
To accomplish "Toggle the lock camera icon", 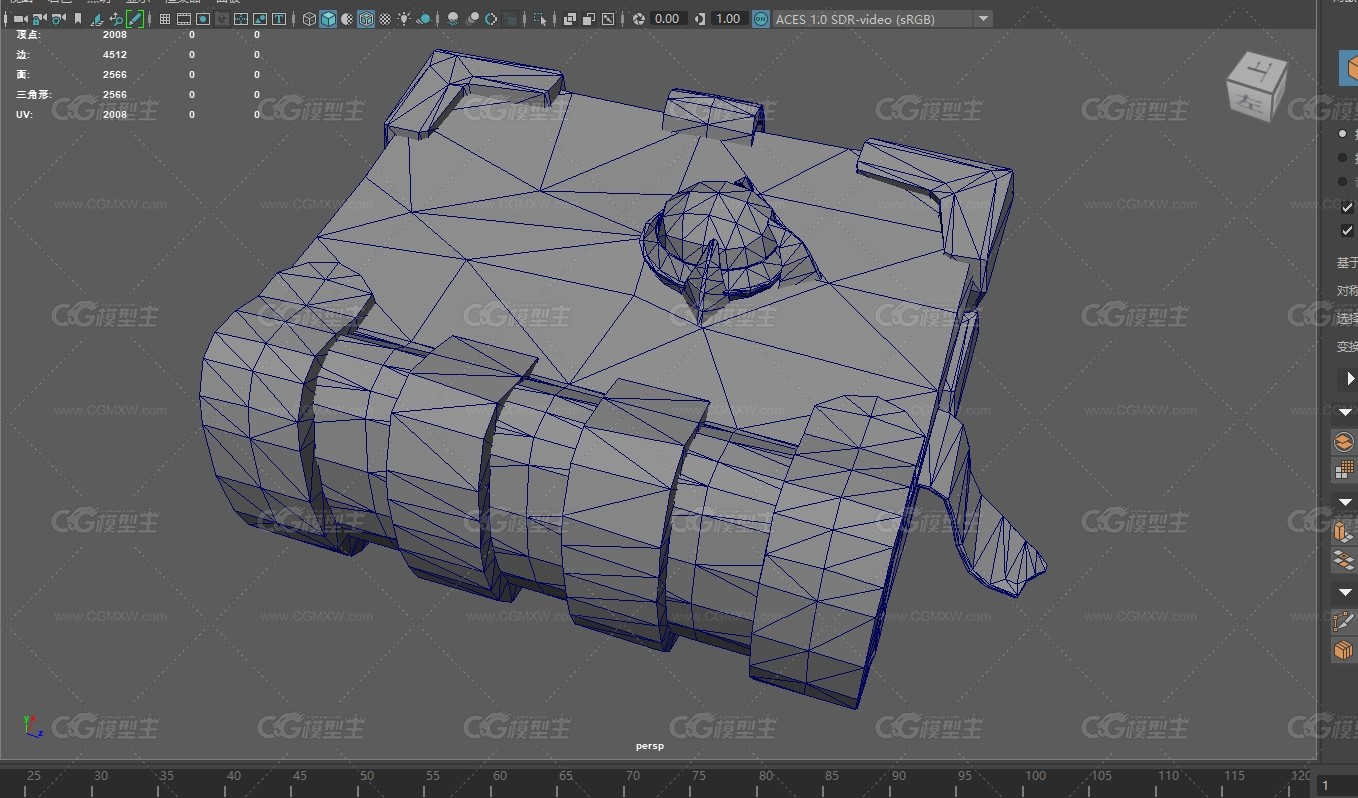I will pyautogui.click(x=39, y=19).
